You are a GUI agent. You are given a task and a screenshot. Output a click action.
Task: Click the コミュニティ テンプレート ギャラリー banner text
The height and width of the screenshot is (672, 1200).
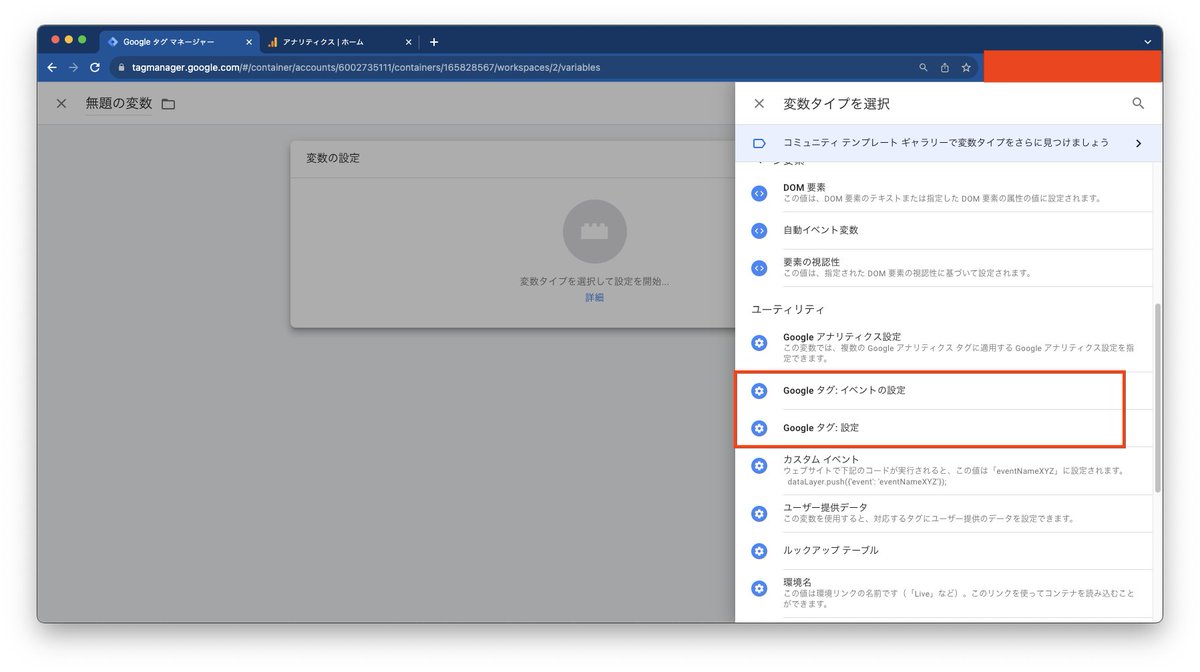tap(946, 143)
